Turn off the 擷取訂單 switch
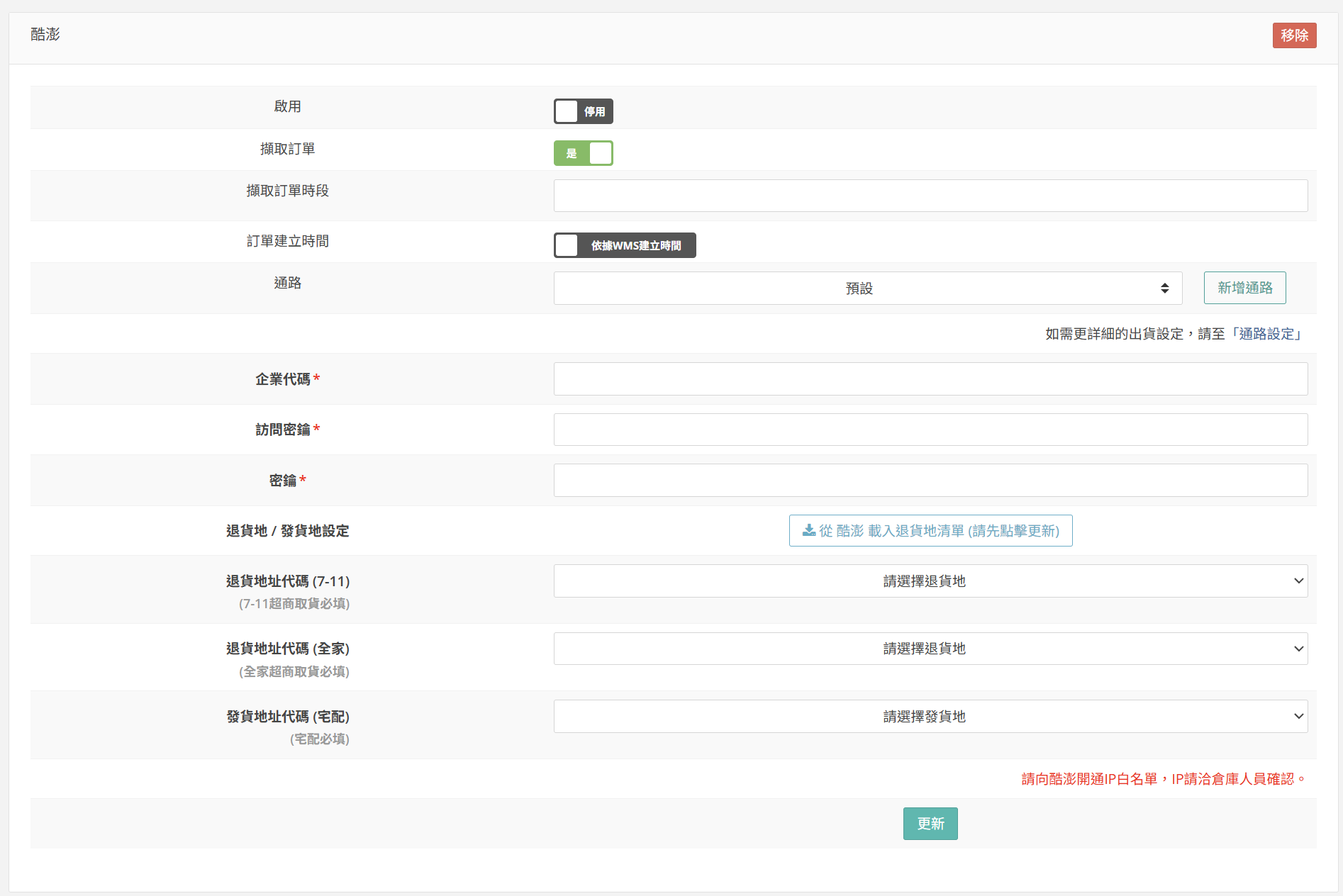Image resolution: width=1343 pixels, height=896 pixels. tap(583, 153)
